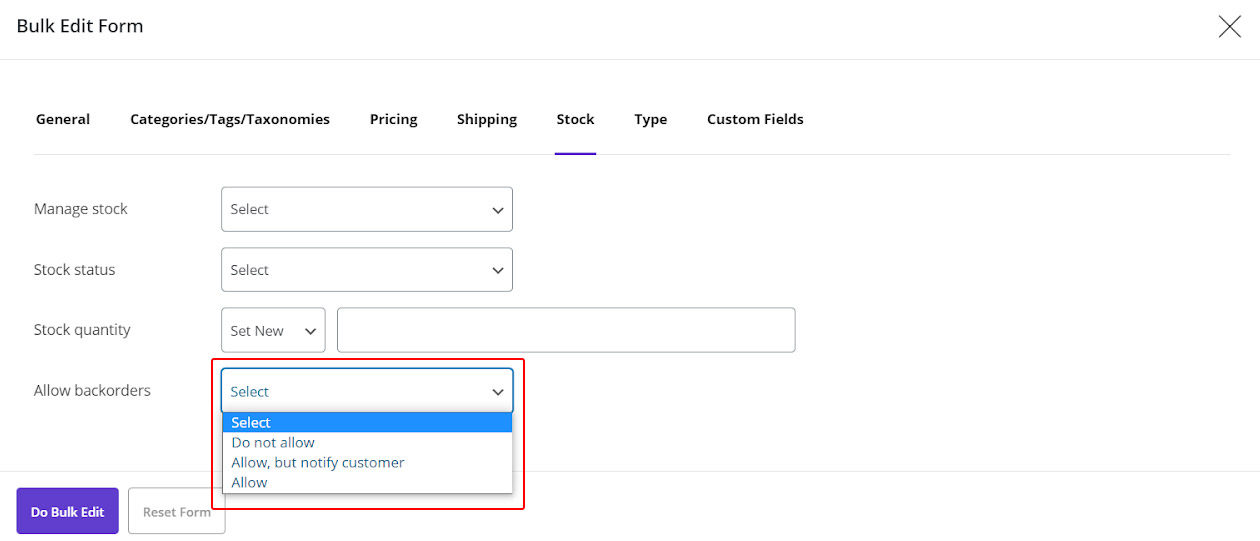Select the Shipping tab

tap(487, 119)
